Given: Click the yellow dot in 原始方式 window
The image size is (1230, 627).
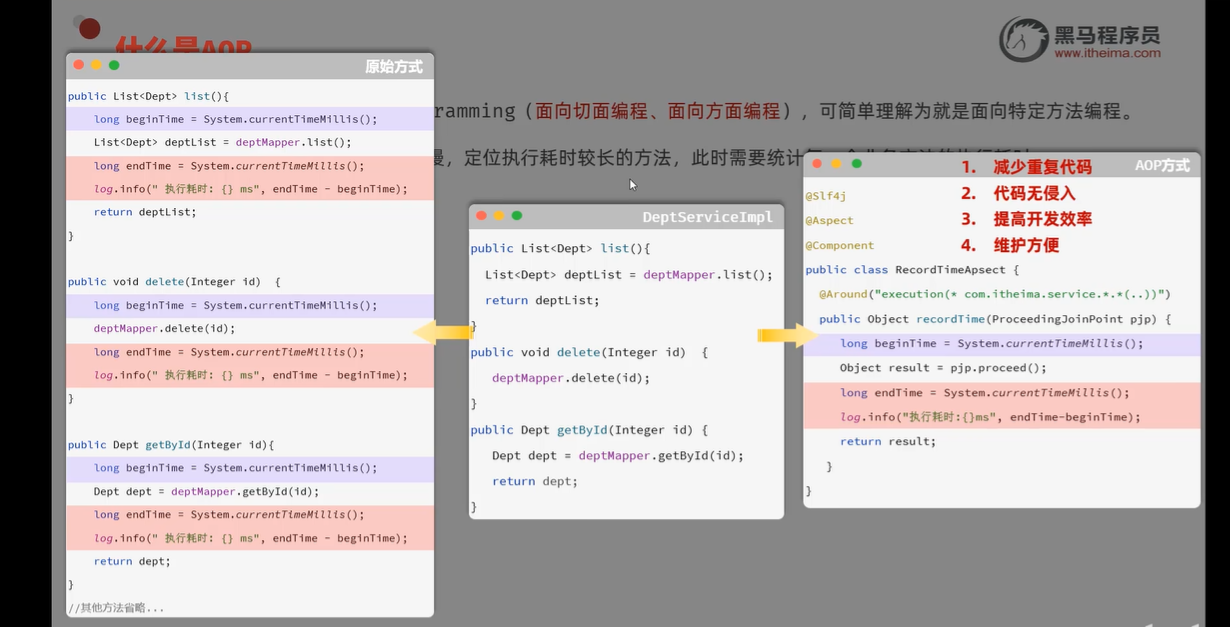Looking at the screenshot, I should click(96, 65).
